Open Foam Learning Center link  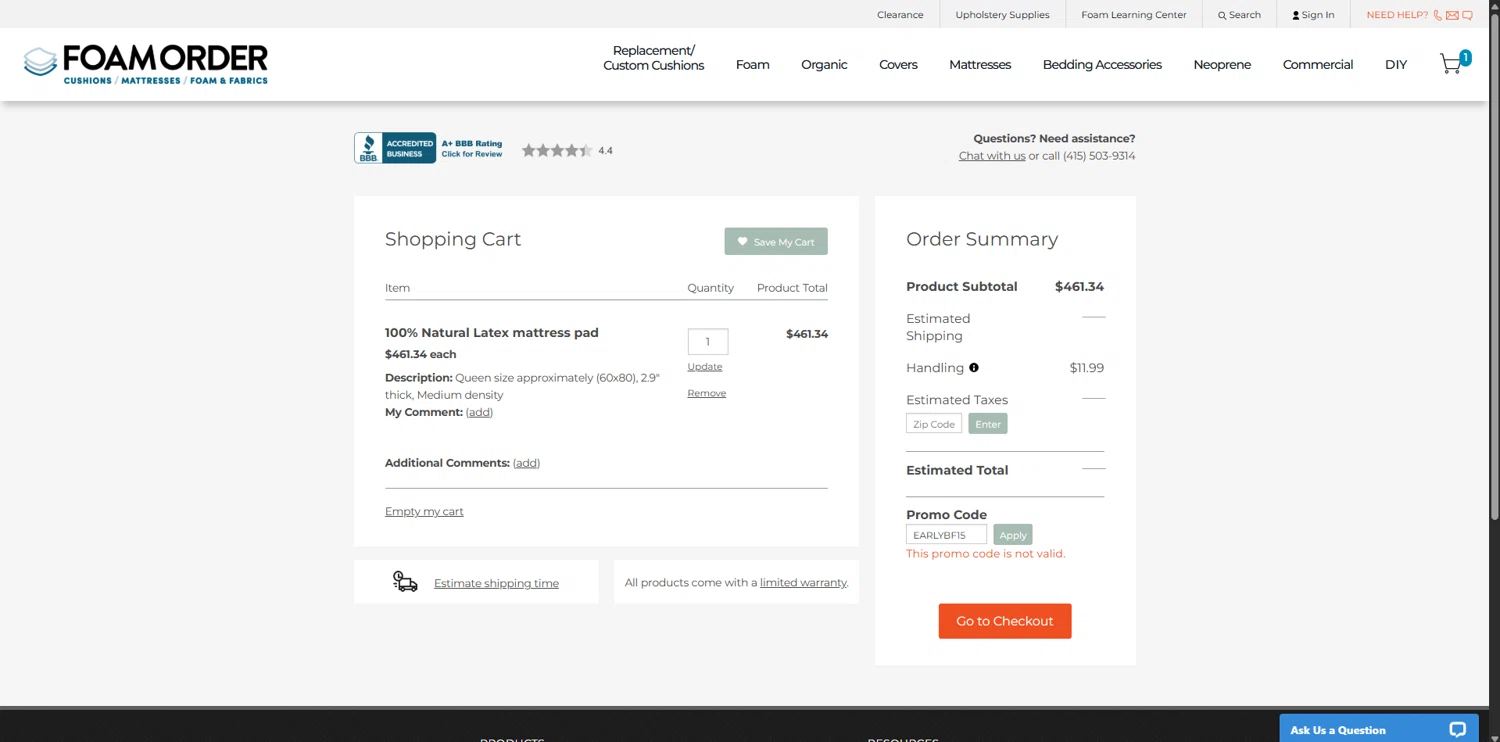pyautogui.click(x=1134, y=15)
